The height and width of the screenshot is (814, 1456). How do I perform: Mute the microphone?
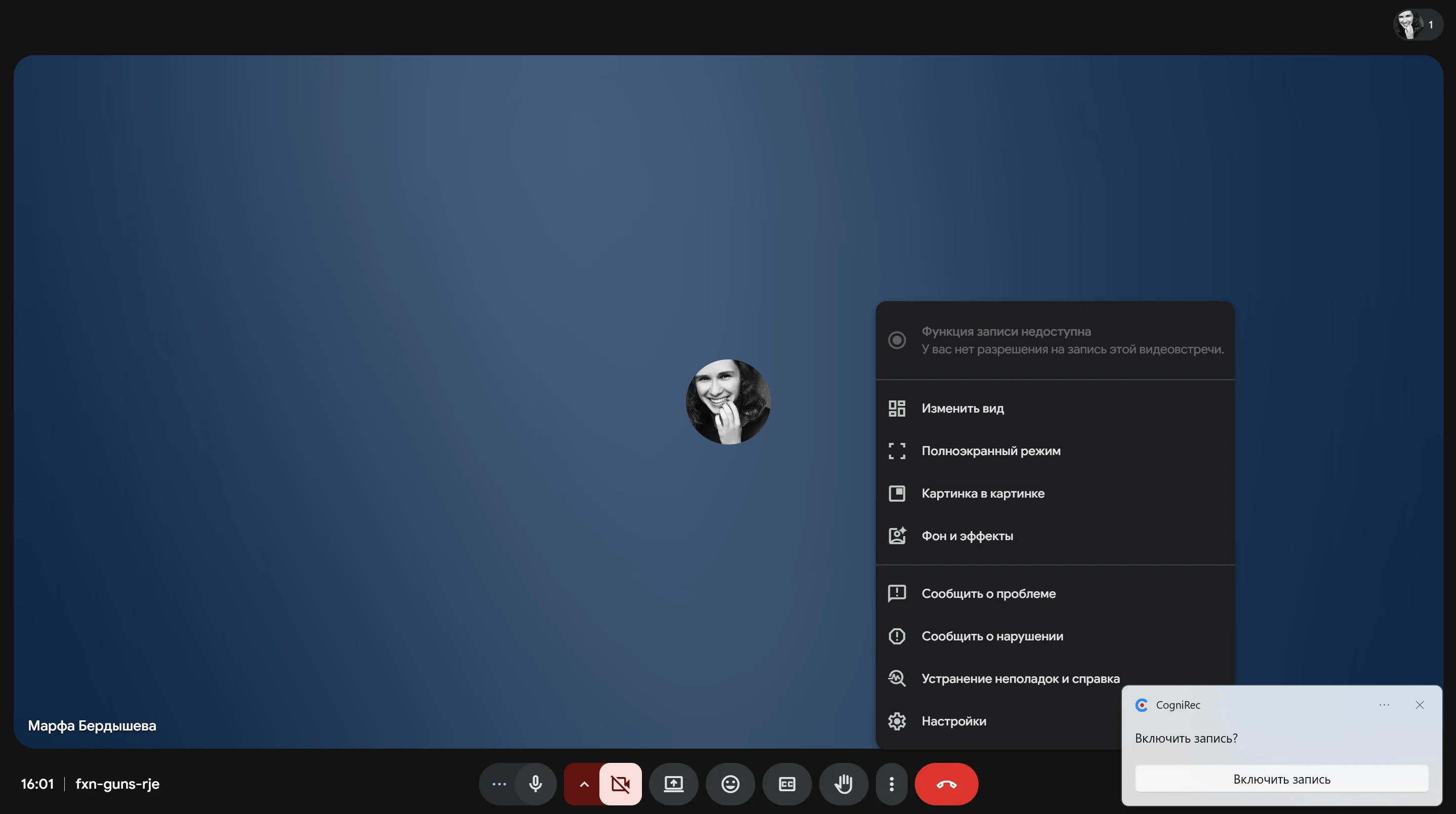pos(535,784)
